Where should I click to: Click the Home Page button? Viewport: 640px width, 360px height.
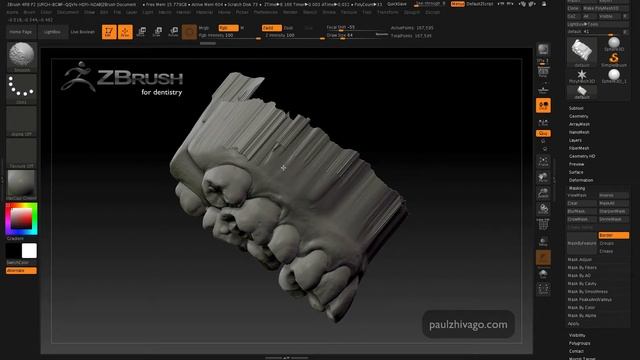coord(21,32)
